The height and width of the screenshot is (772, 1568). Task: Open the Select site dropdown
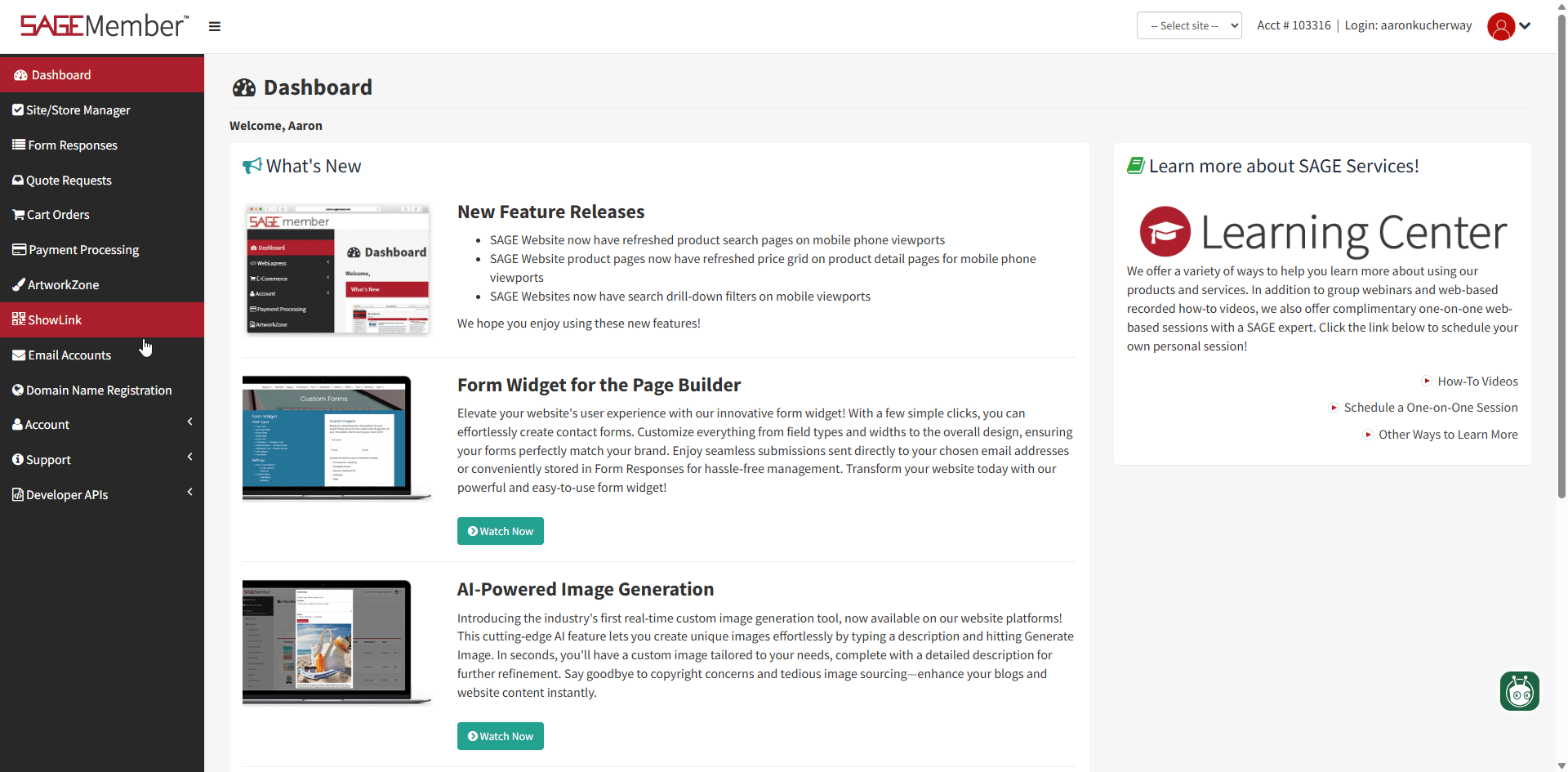tap(1188, 25)
